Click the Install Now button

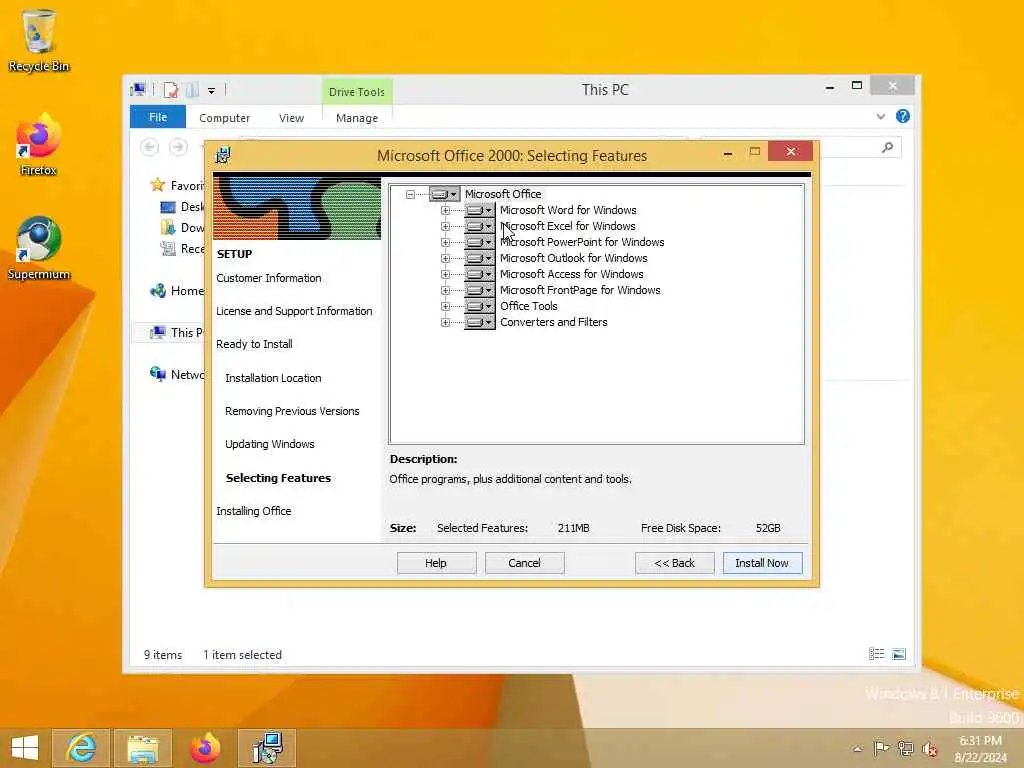tap(762, 563)
